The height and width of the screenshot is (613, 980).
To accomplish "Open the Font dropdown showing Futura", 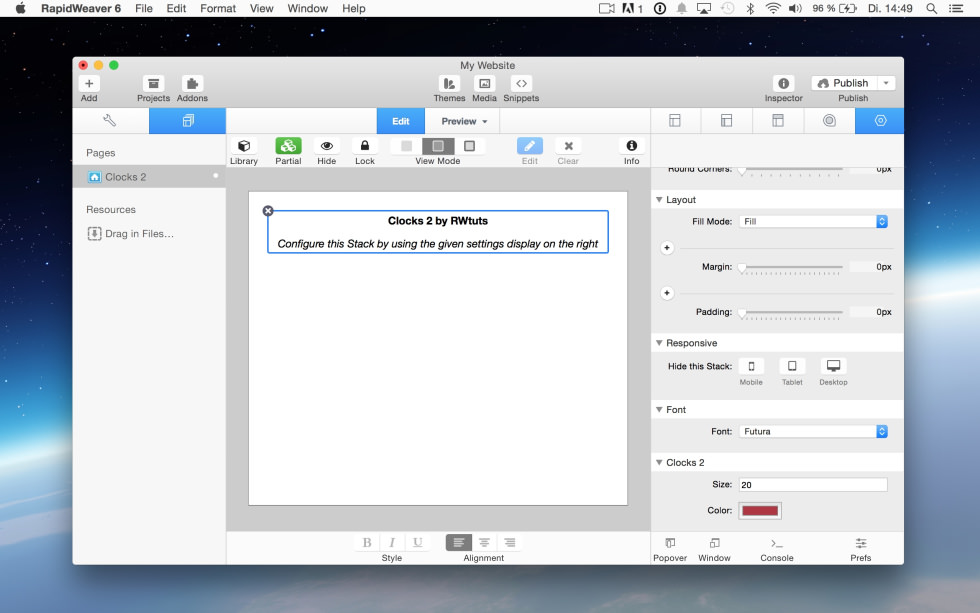I will [x=813, y=432].
